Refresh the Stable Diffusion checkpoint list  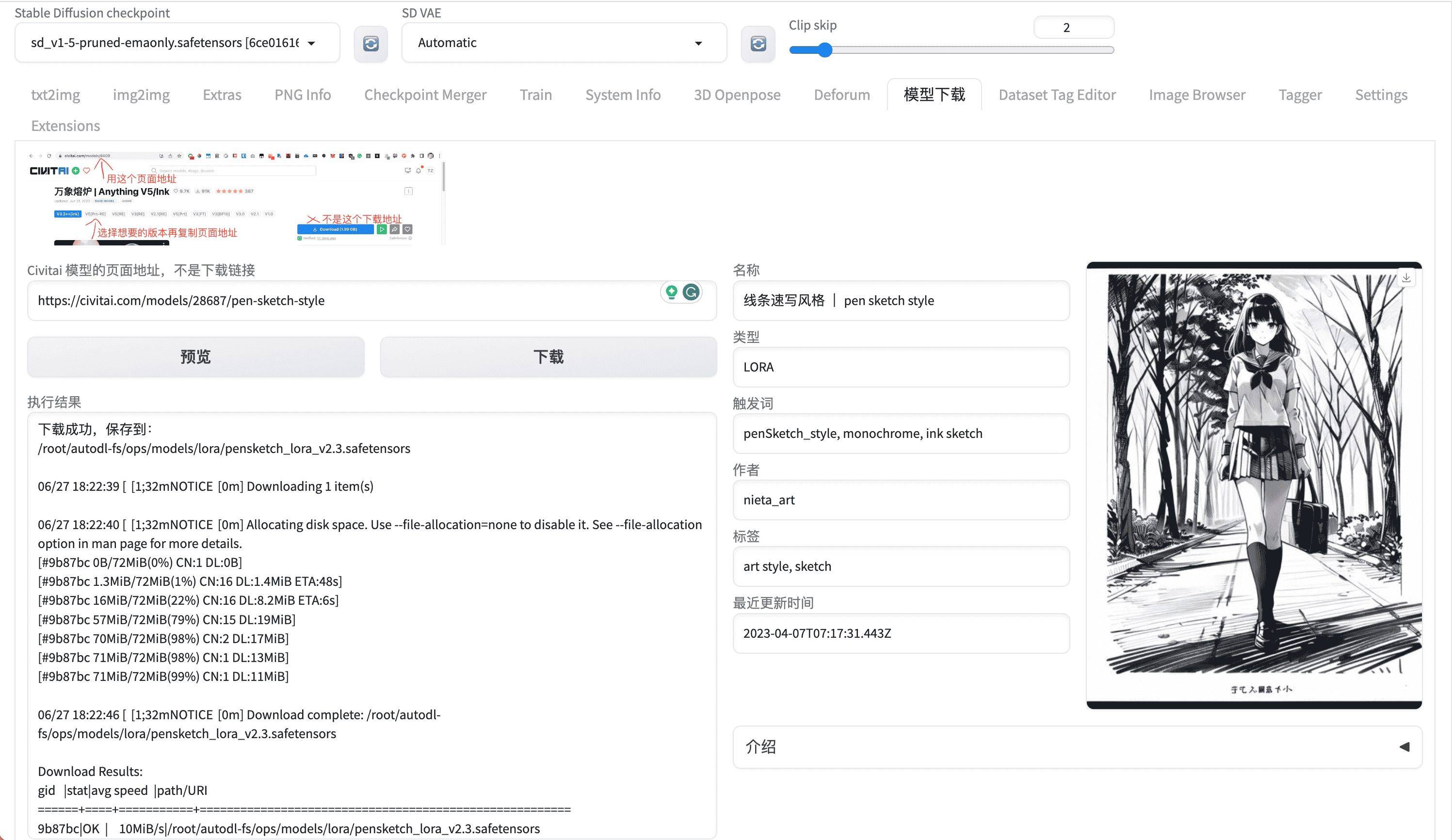371,43
